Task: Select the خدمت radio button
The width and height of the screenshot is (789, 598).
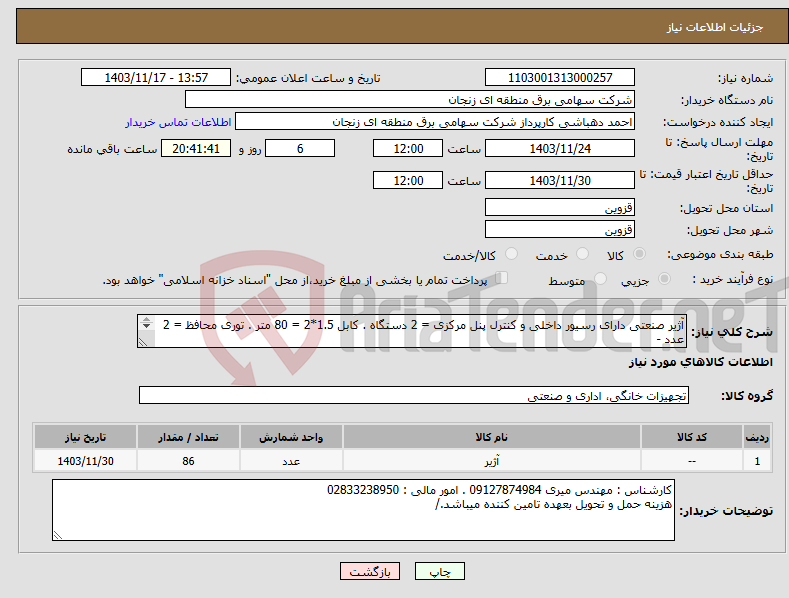Action: [582, 254]
